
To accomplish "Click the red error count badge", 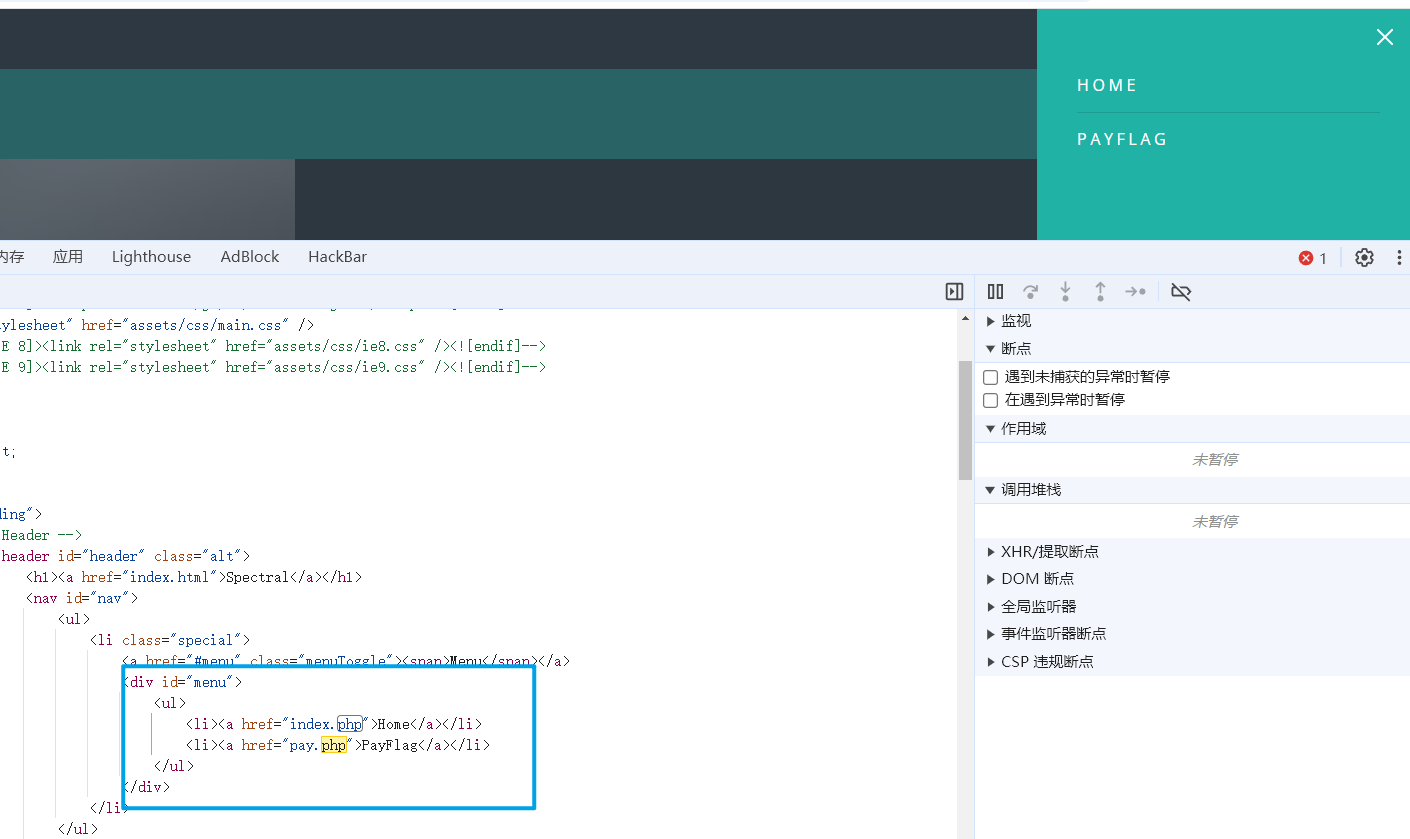I will pos(1312,258).
